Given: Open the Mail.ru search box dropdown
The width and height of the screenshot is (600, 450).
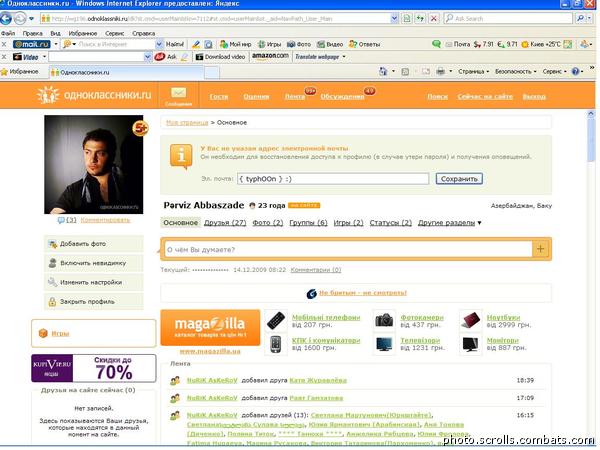Looking at the screenshot, I should tap(159, 44).
